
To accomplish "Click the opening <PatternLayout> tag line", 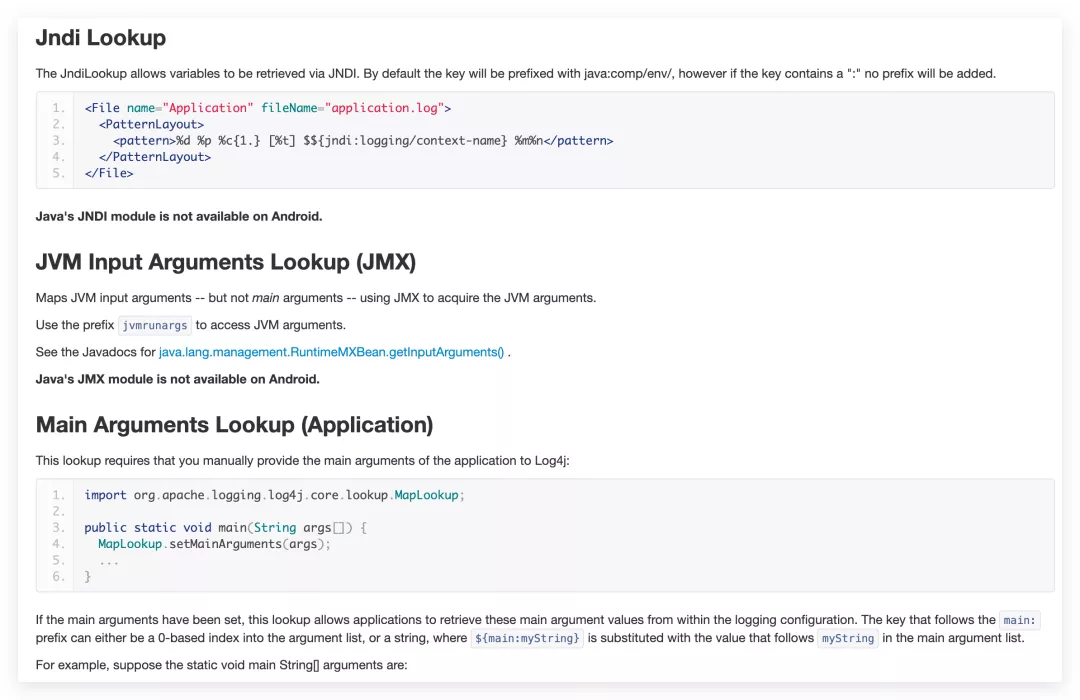I will (x=151, y=124).
